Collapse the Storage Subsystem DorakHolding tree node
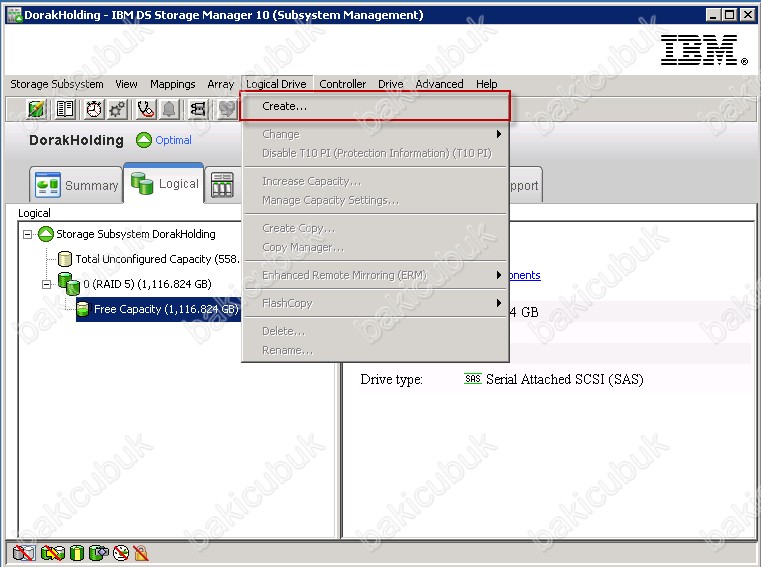Image resolution: width=761 pixels, height=567 pixels. click(28, 234)
